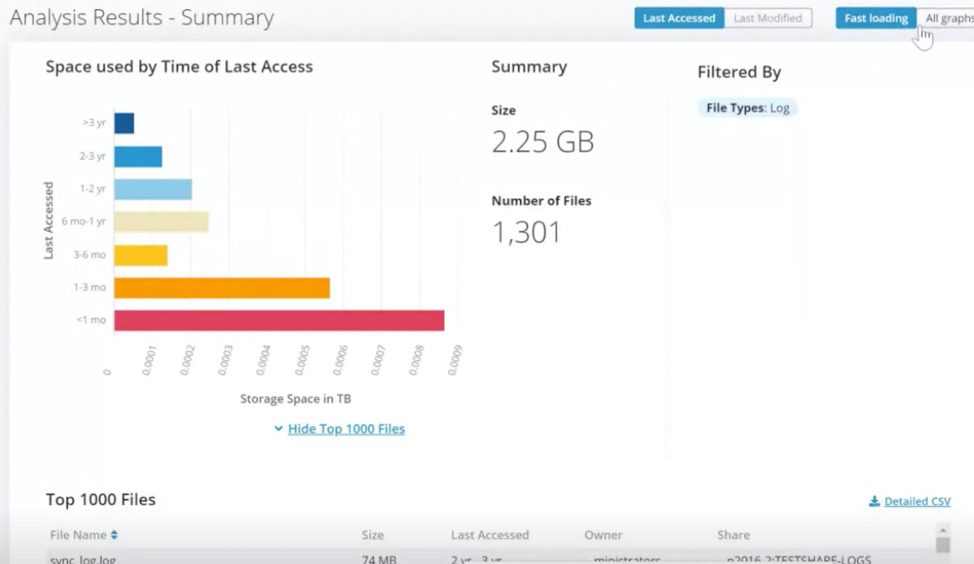Click the Space used by Time of Last Access title
Screen dimensions: 974x564
(179, 67)
